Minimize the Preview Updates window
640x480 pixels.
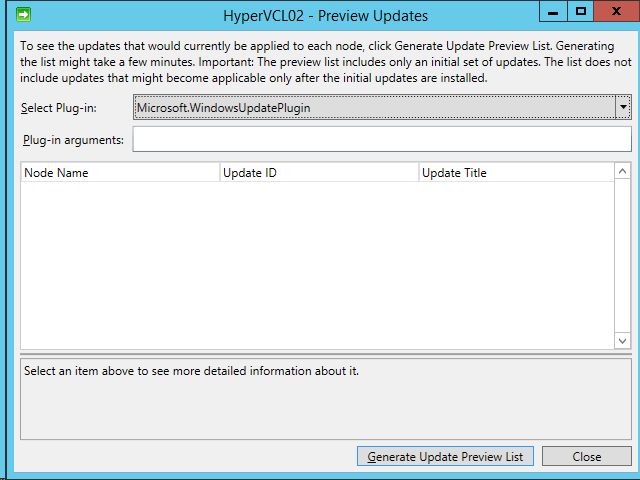pyautogui.click(x=552, y=11)
